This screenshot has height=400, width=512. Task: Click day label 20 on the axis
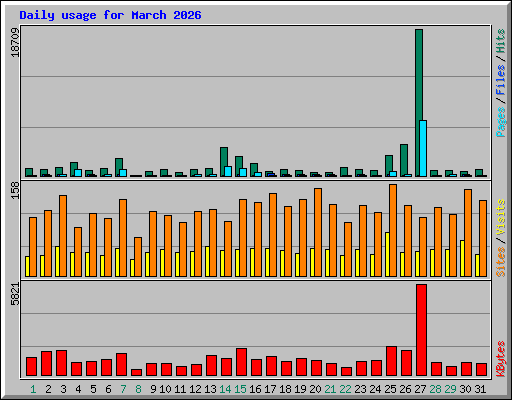pyautogui.click(x=315, y=389)
